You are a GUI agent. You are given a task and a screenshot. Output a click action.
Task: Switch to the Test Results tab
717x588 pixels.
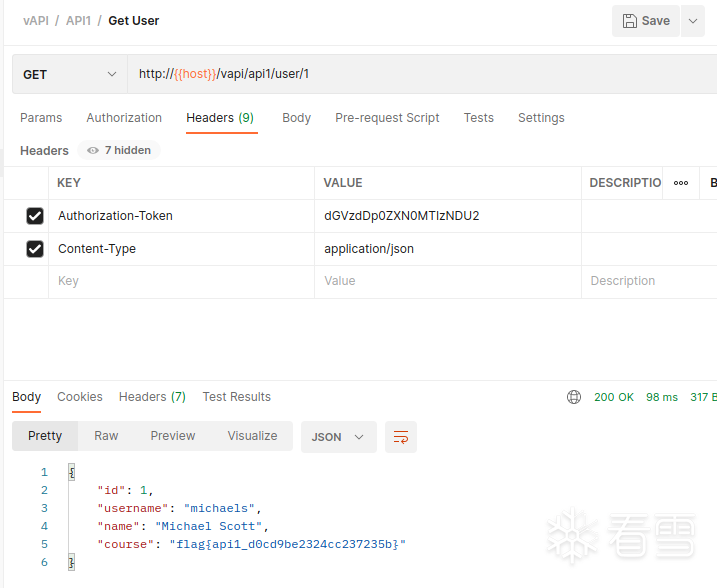pos(236,397)
